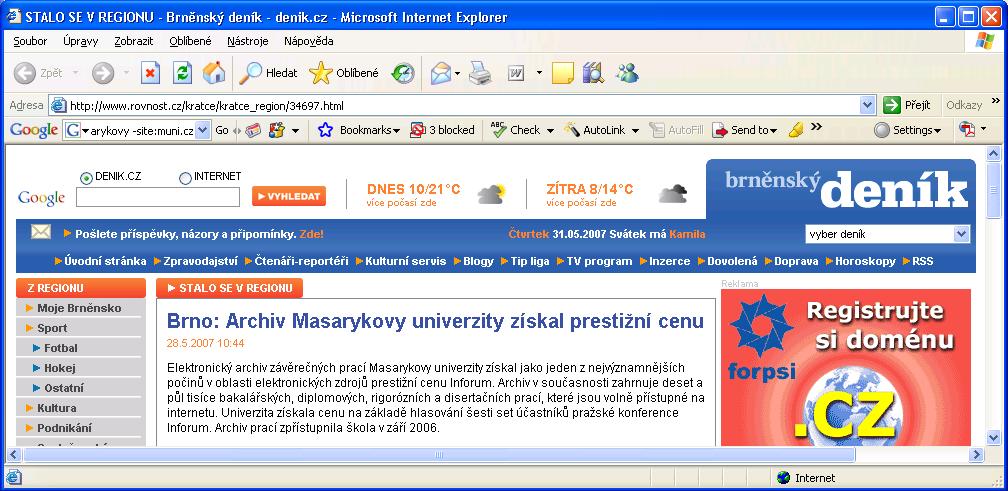Click the forpsi domain advertisement banner
This screenshot has height=491, width=1008.
click(845, 368)
